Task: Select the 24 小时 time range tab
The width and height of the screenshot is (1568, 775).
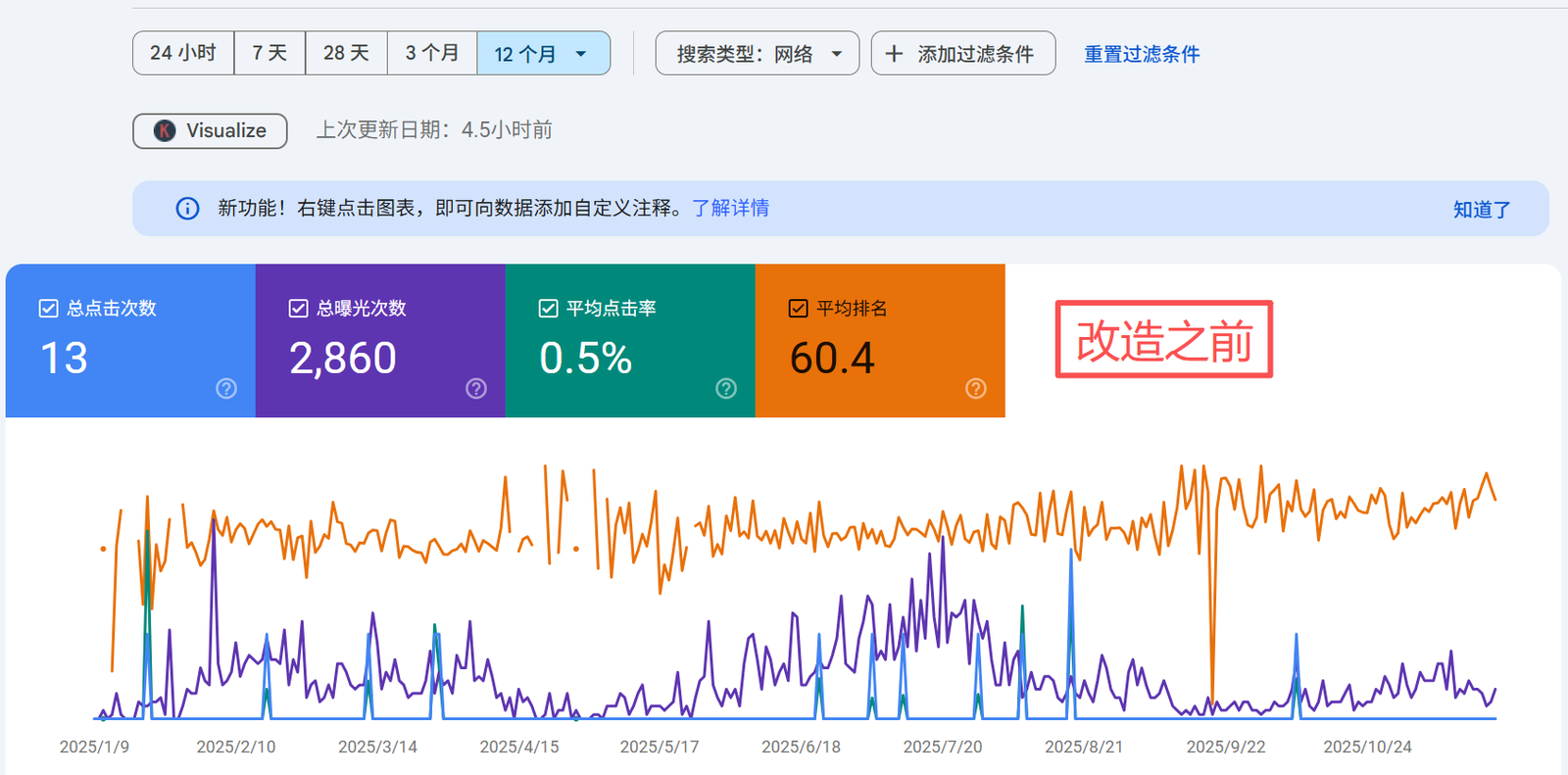Action: 183,53
